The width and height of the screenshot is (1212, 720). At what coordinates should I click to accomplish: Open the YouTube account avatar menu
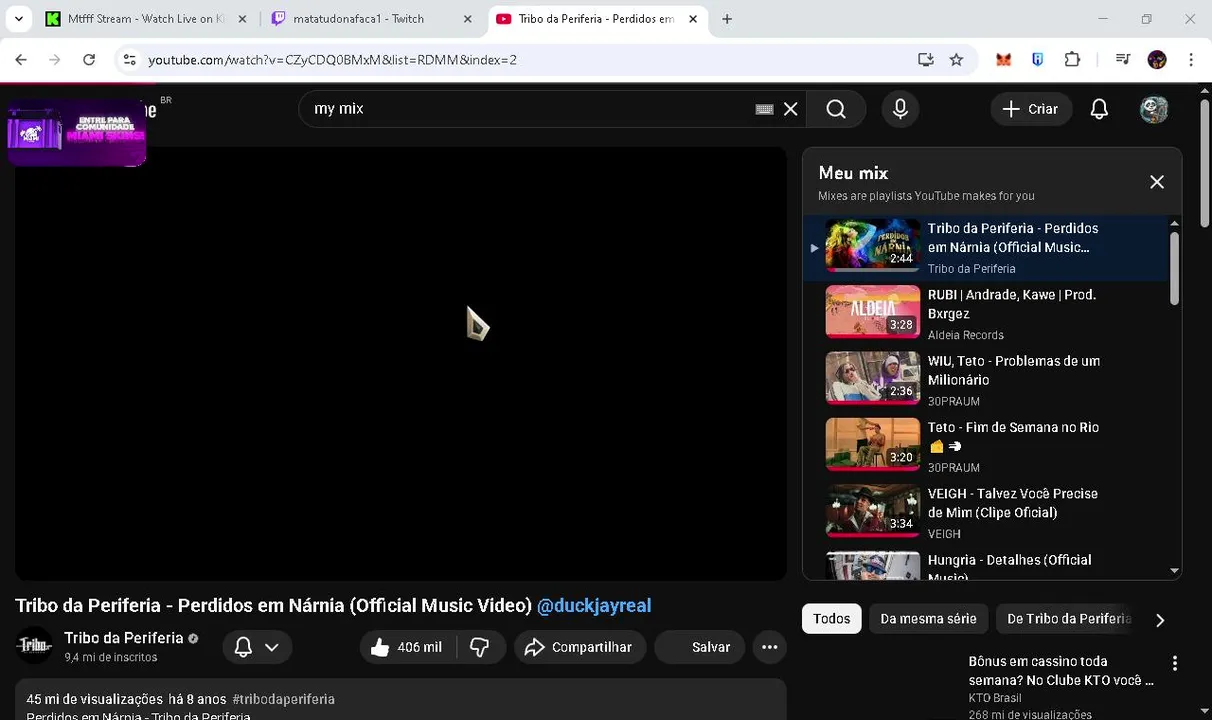click(x=1154, y=109)
